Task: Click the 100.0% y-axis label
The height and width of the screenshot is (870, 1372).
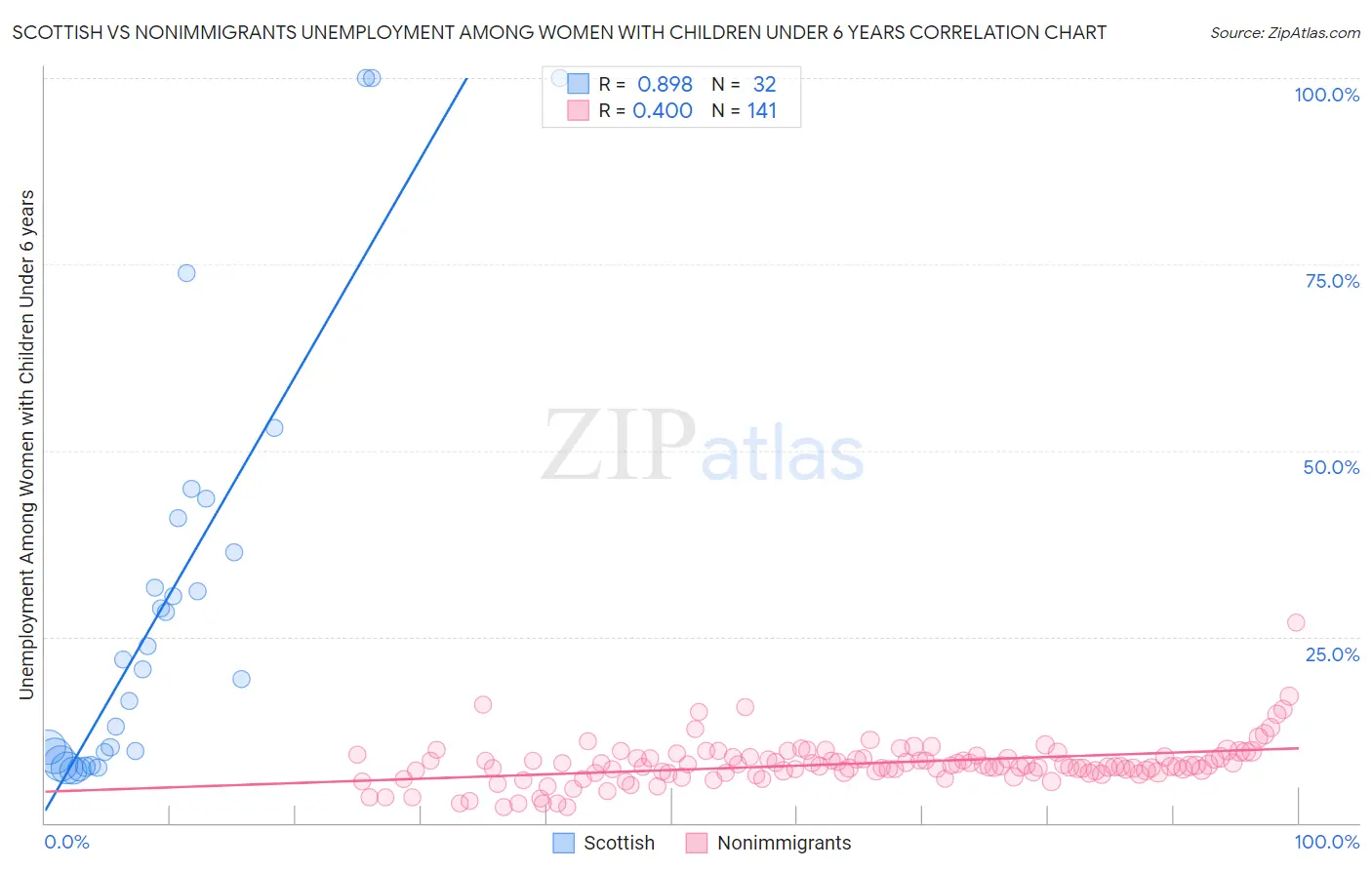Action: [x=1326, y=95]
